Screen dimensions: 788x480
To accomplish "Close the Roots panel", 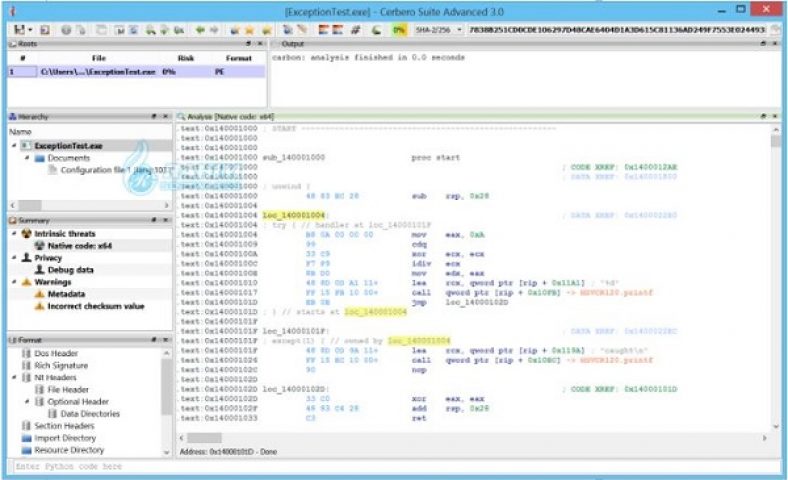I will pyautogui.click(x=262, y=44).
